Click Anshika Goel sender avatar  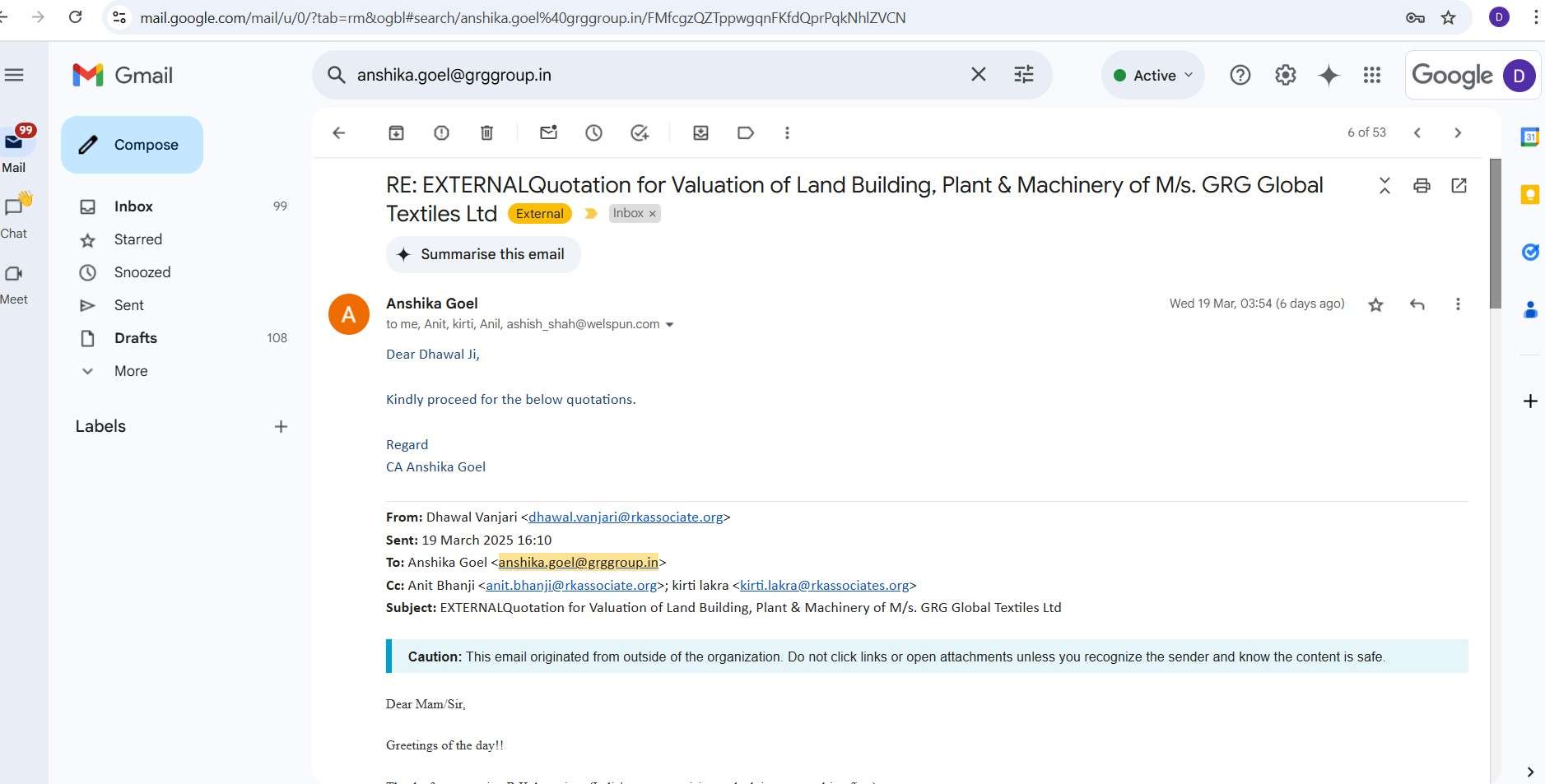click(349, 314)
